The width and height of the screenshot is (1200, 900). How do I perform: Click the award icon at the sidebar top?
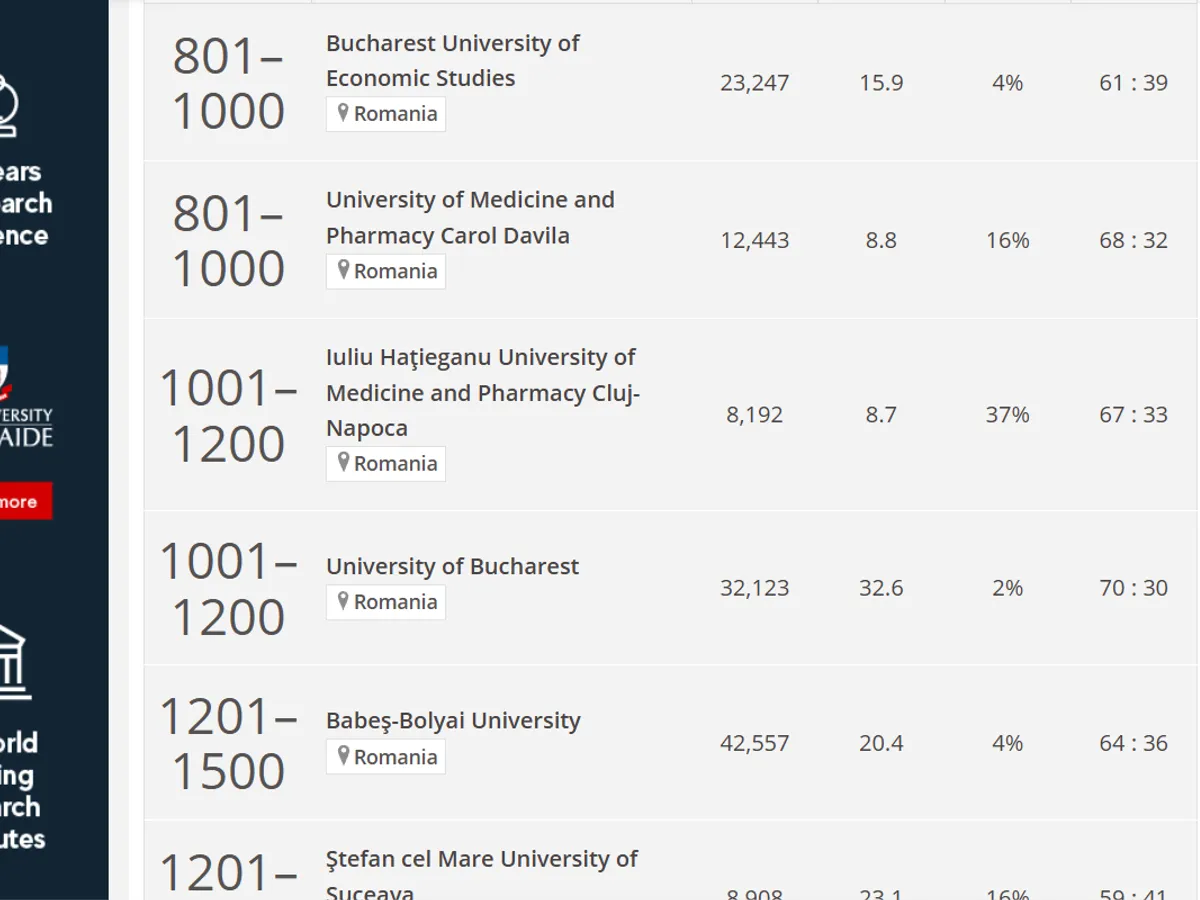[x=8, y=105]
